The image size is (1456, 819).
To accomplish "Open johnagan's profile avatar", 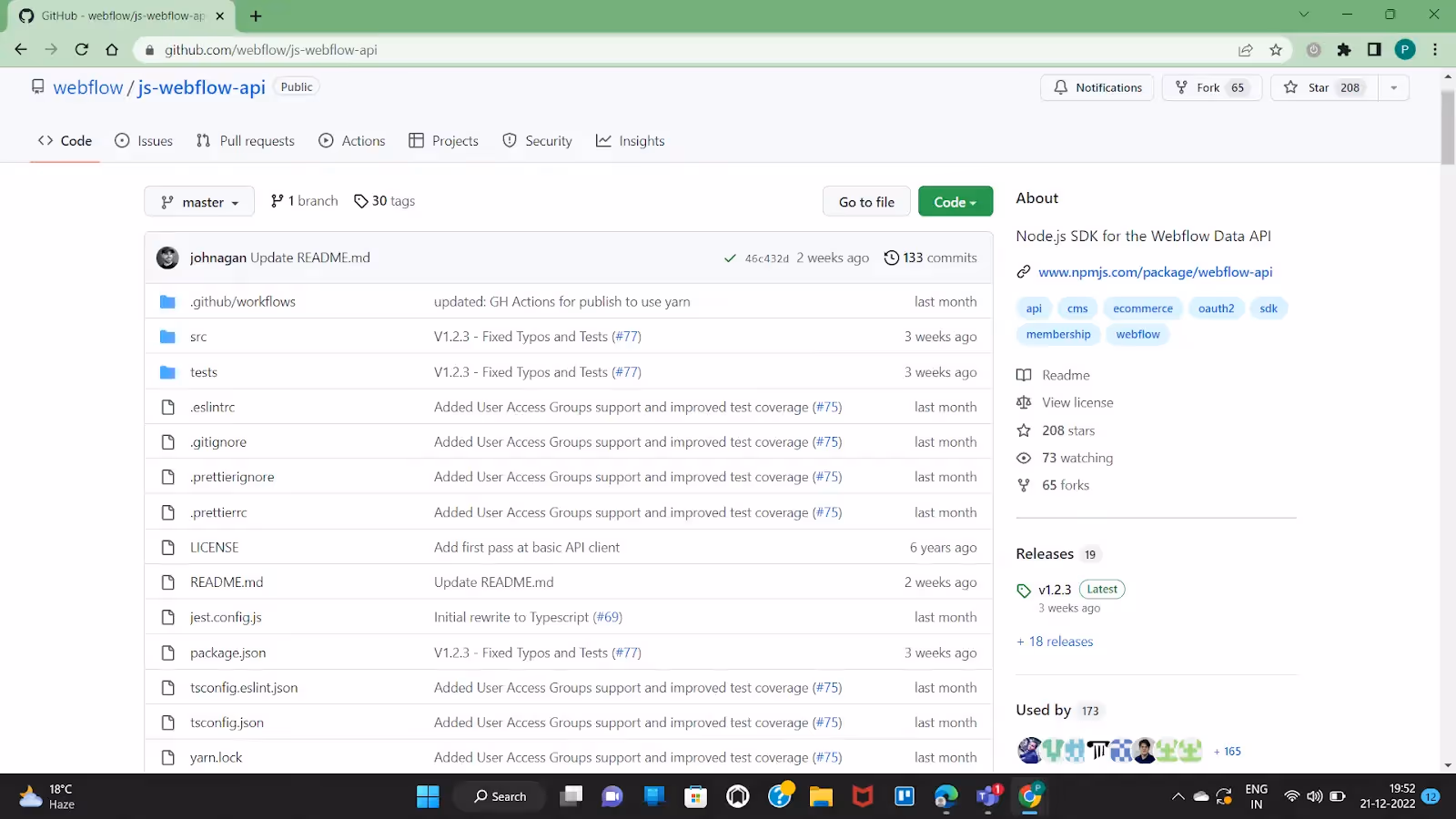I will (167, 258).
